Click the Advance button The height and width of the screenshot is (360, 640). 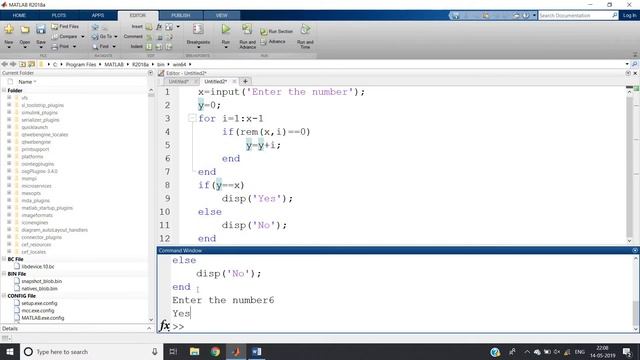(273, 42)
